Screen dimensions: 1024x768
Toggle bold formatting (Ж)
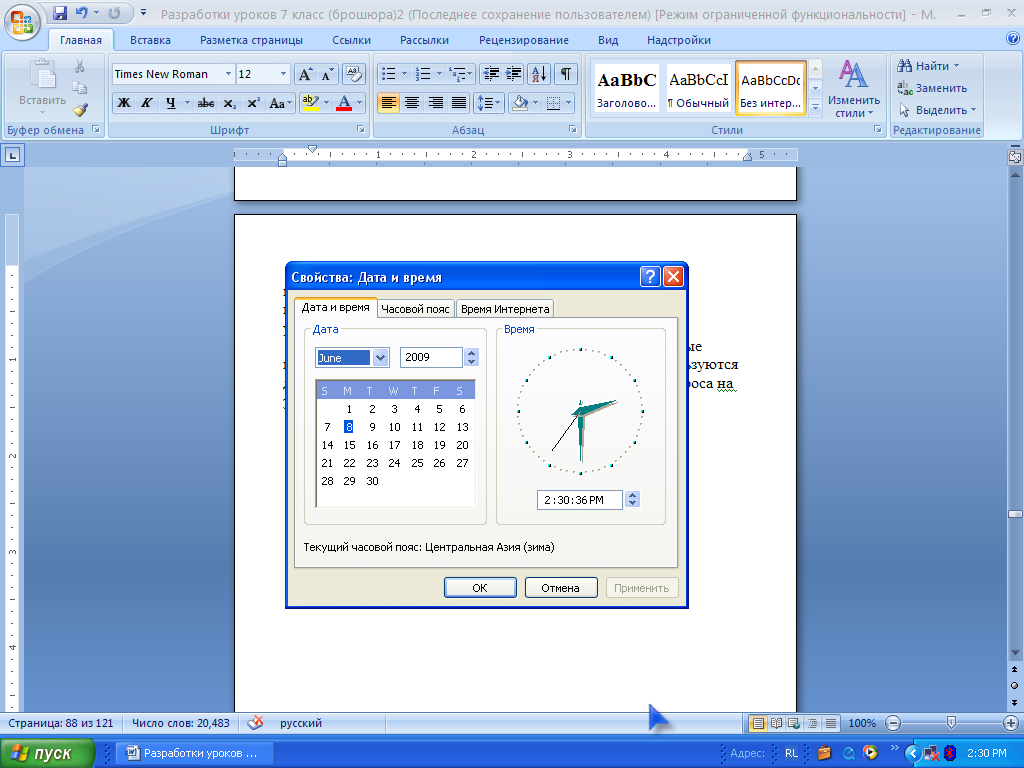[123, 103]
